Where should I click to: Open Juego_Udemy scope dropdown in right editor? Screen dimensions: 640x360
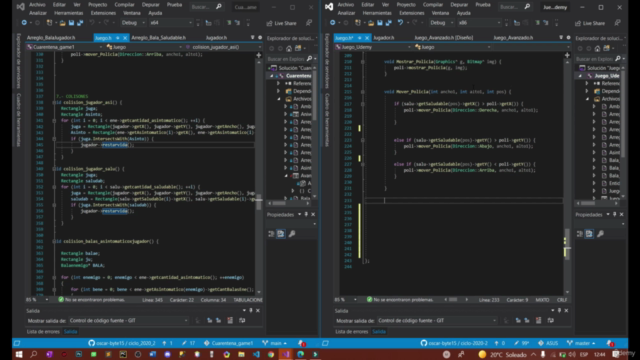point(373,47)
